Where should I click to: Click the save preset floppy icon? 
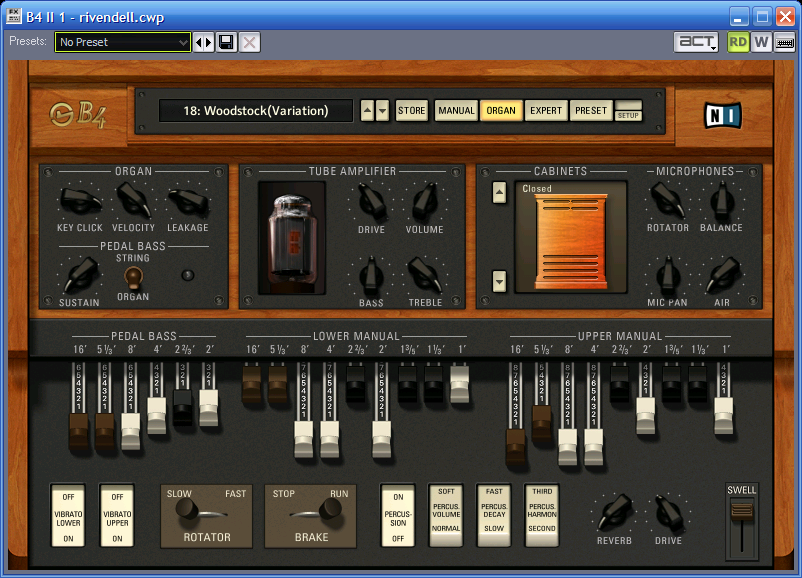(227, 42)
